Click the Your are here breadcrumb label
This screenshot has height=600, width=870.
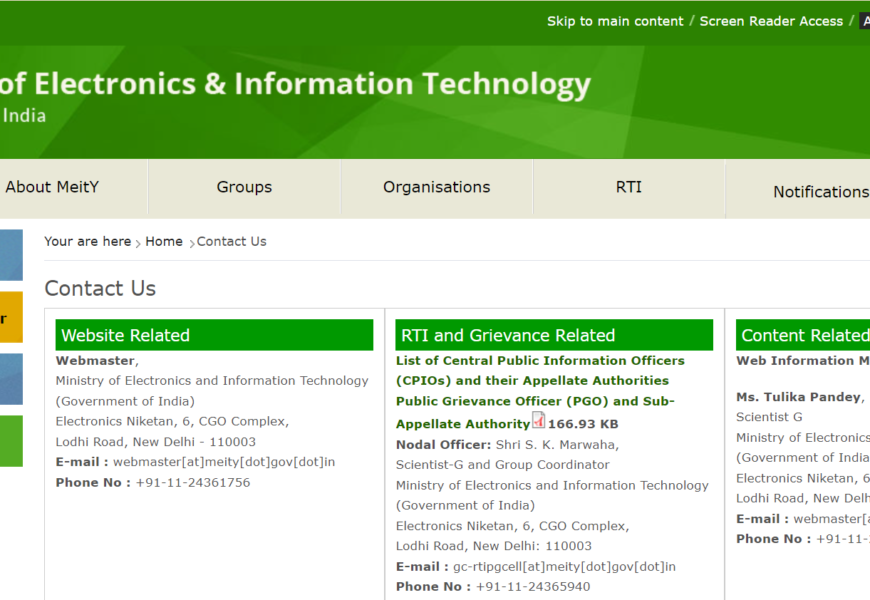(x=88, y=241)
